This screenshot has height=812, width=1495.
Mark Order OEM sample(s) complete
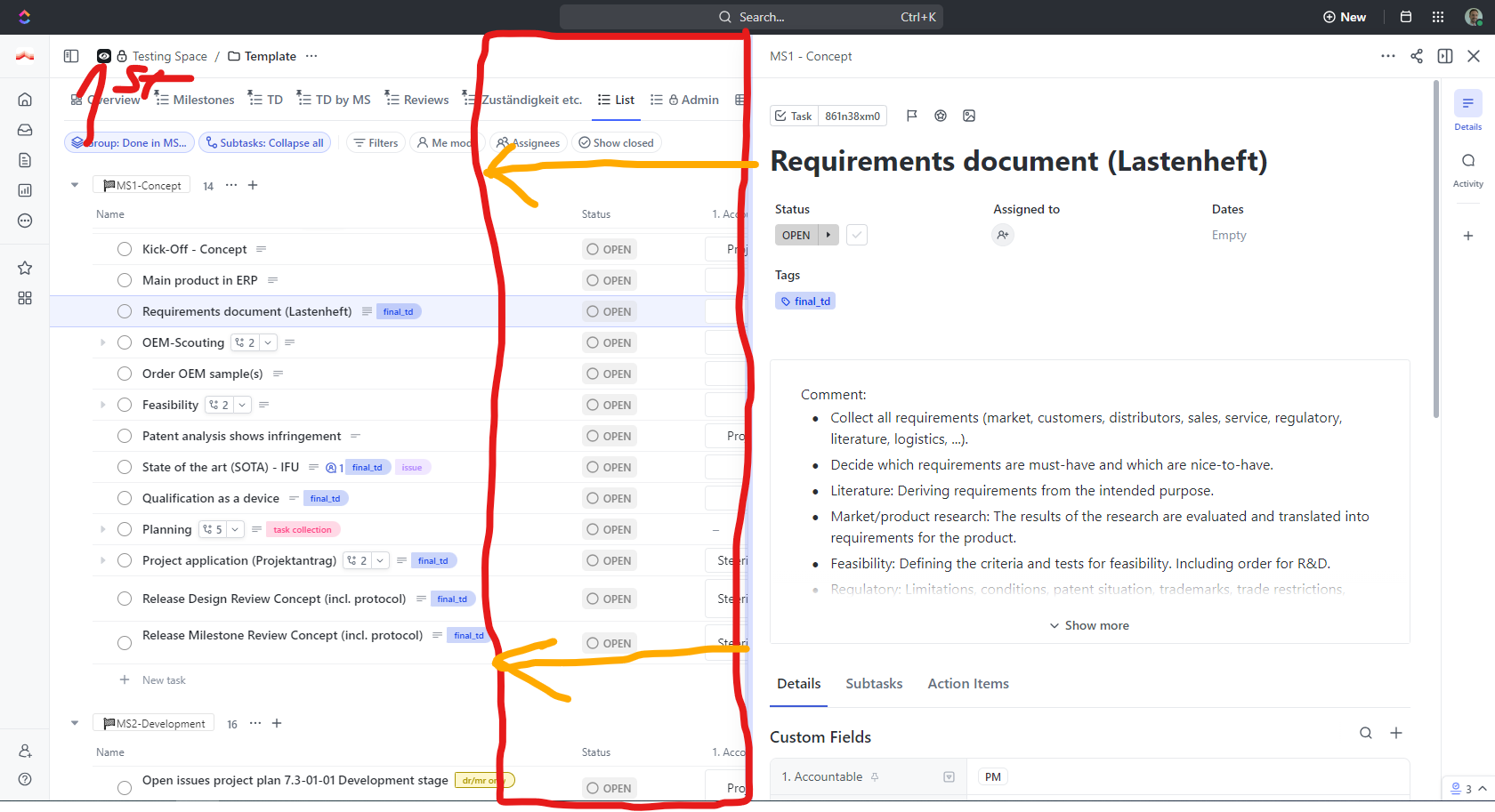click(125, 374)
